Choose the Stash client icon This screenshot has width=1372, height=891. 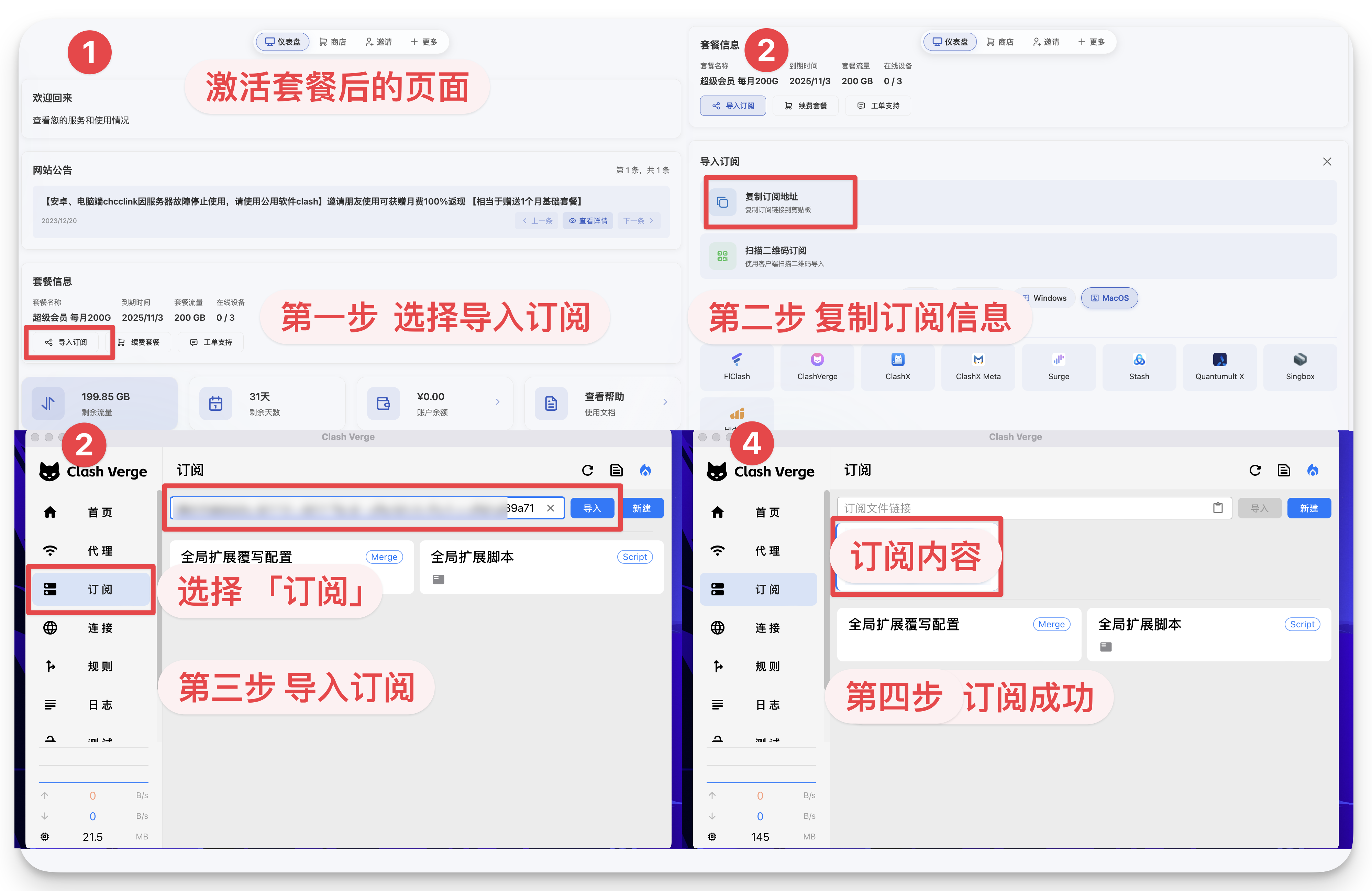pos(1139,360)
